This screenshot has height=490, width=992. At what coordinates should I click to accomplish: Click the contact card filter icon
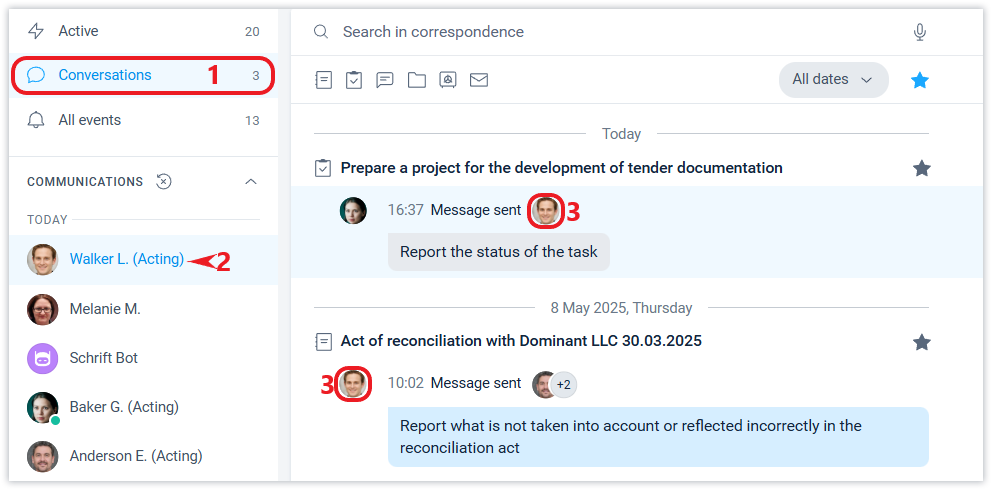(448, 80)
